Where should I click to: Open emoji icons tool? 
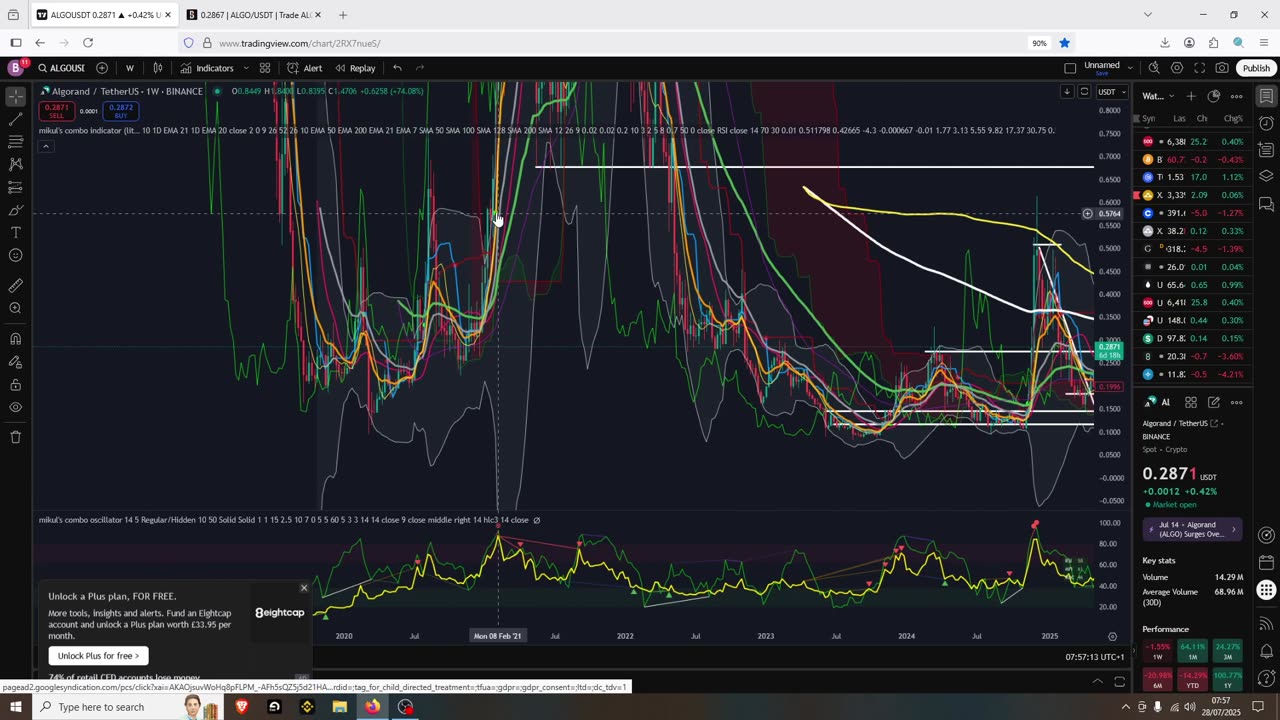[15, 255]
